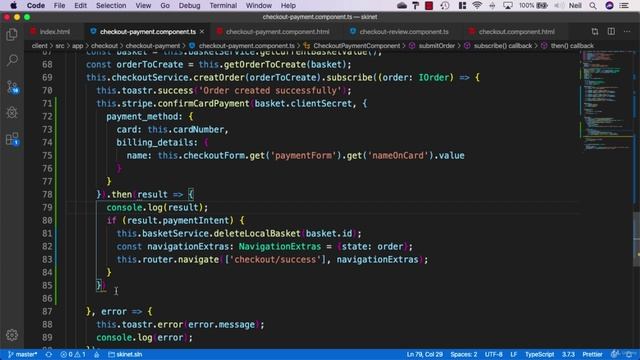Click Prettier in status bar
Screen dimensions: 640x360
[x=592, y=354]
